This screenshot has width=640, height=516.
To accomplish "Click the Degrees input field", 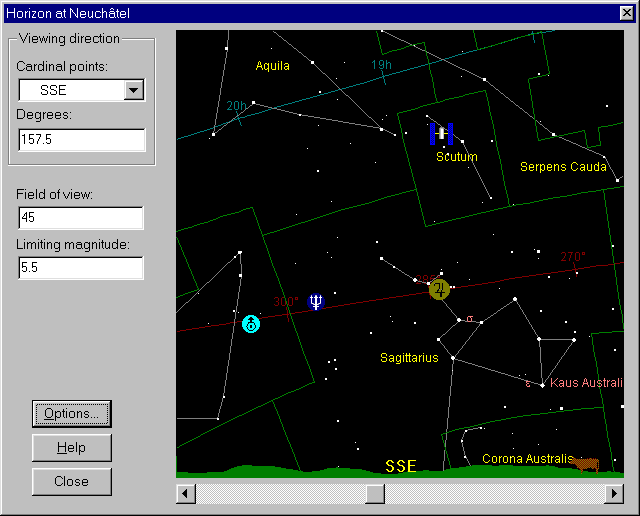I will [x=81, y=141].
